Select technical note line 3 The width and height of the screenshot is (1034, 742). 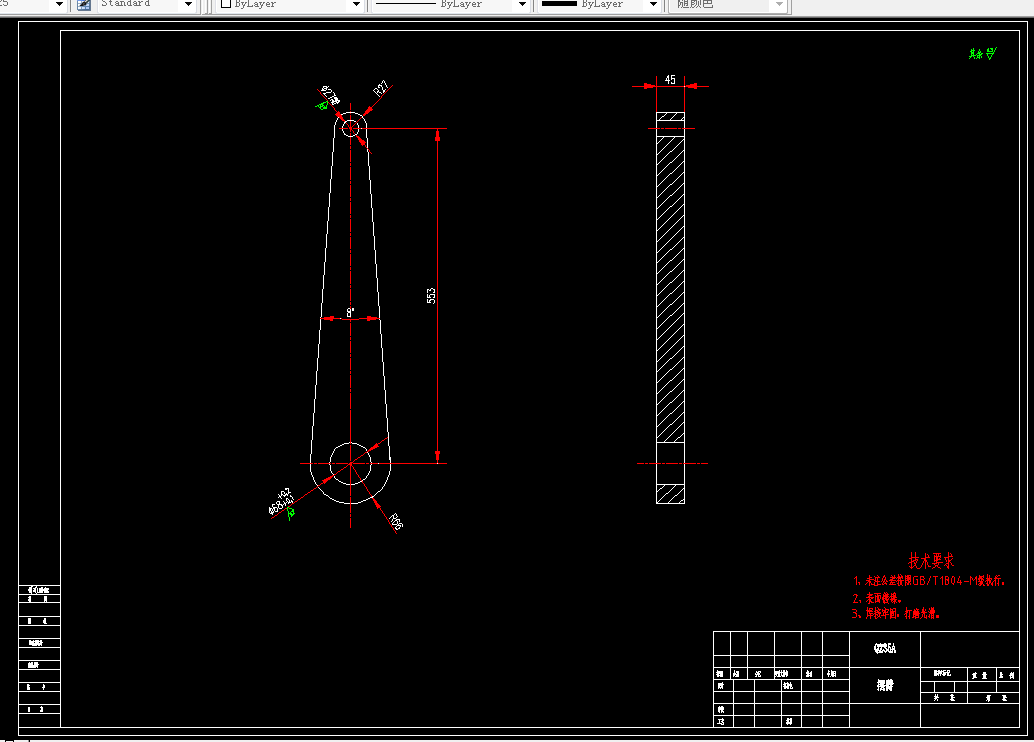895,613
